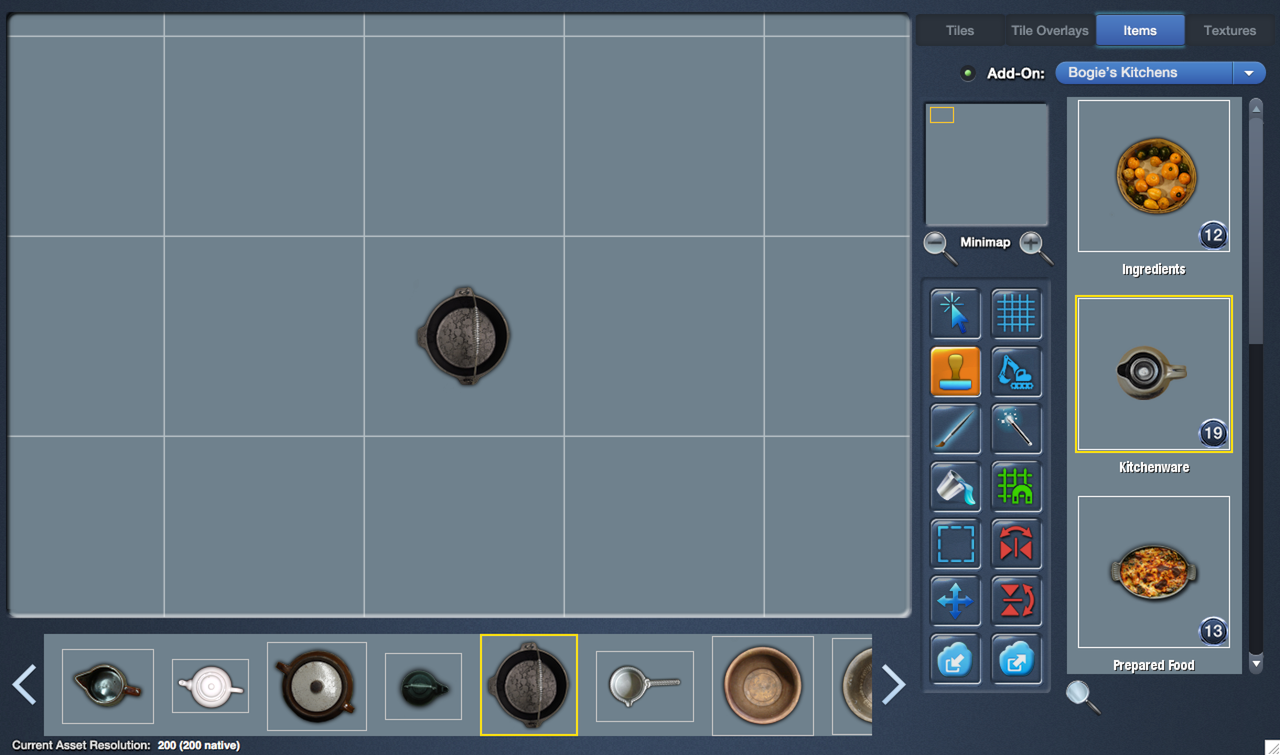Switch to the Tile Overlays tab
The width and height of the screenshot is (1280, 755).
pos(1050,30)
